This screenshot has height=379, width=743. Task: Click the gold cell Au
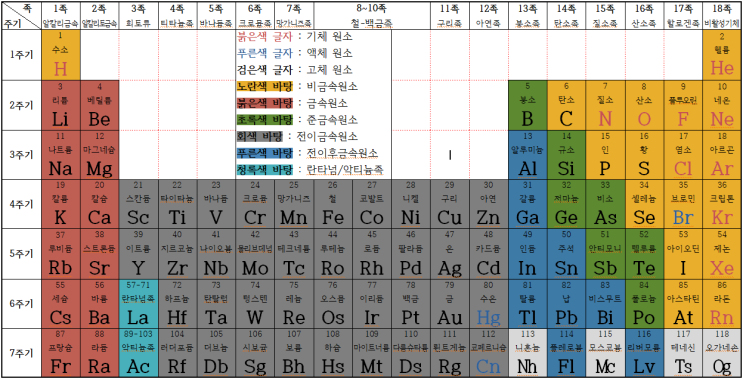click(x=450, y=304)
